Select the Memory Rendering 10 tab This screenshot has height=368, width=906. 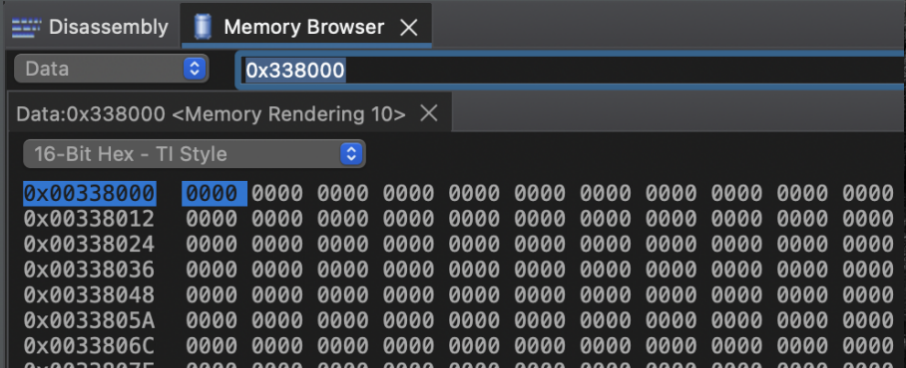click(x=211, y=114)
